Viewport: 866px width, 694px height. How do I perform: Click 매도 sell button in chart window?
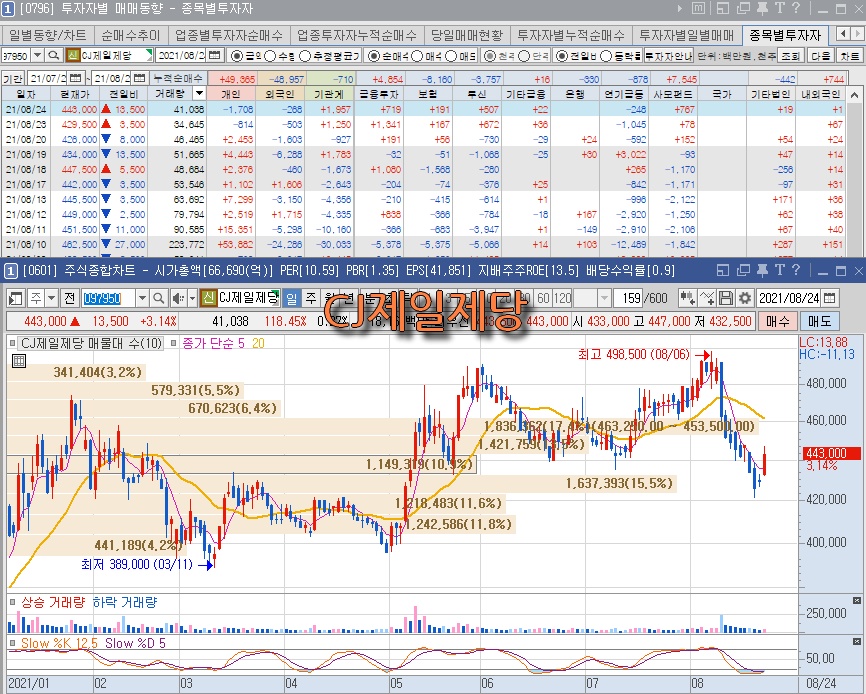(820, 321)
